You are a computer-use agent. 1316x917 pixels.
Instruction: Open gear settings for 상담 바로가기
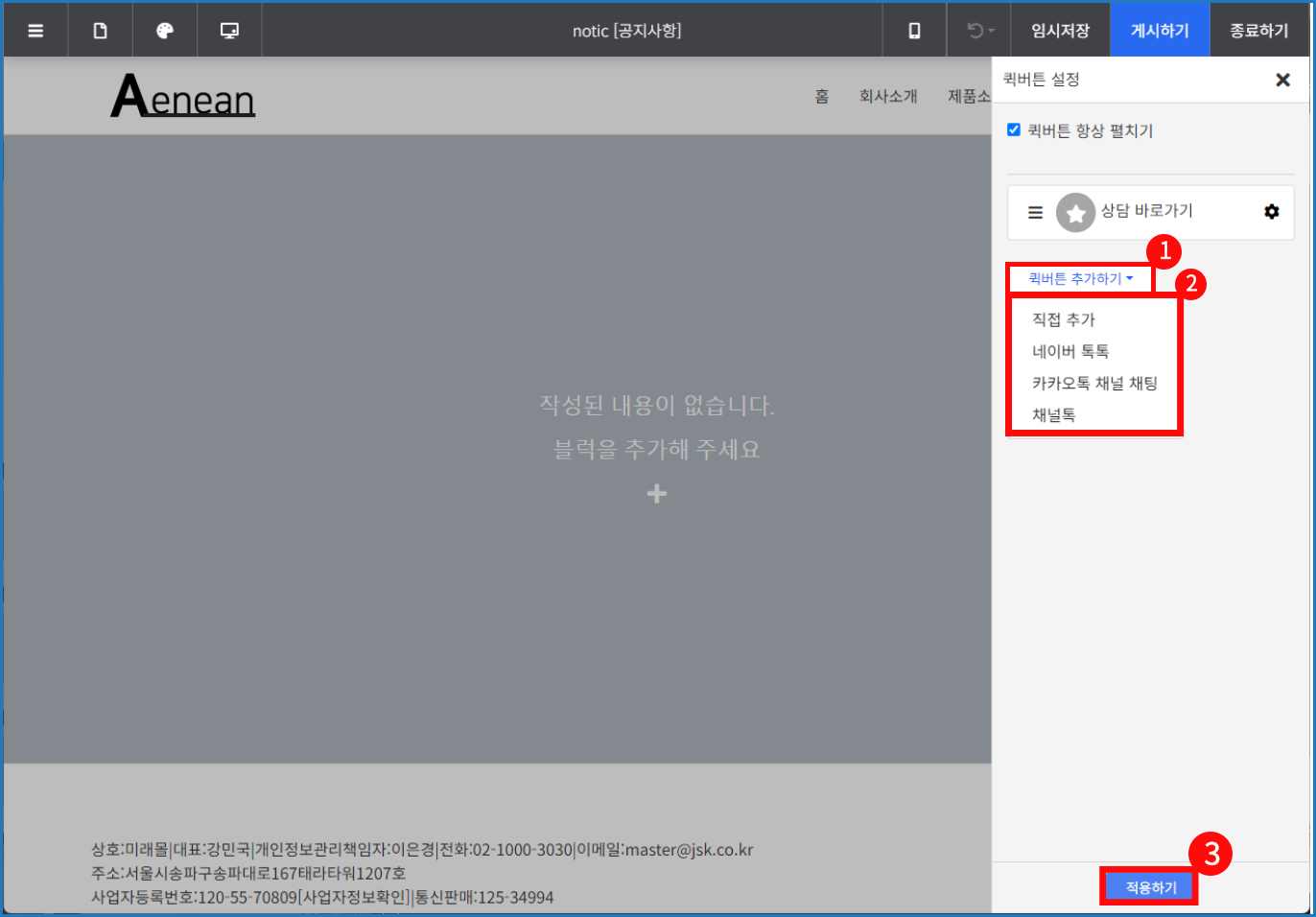click(1271, 212)
